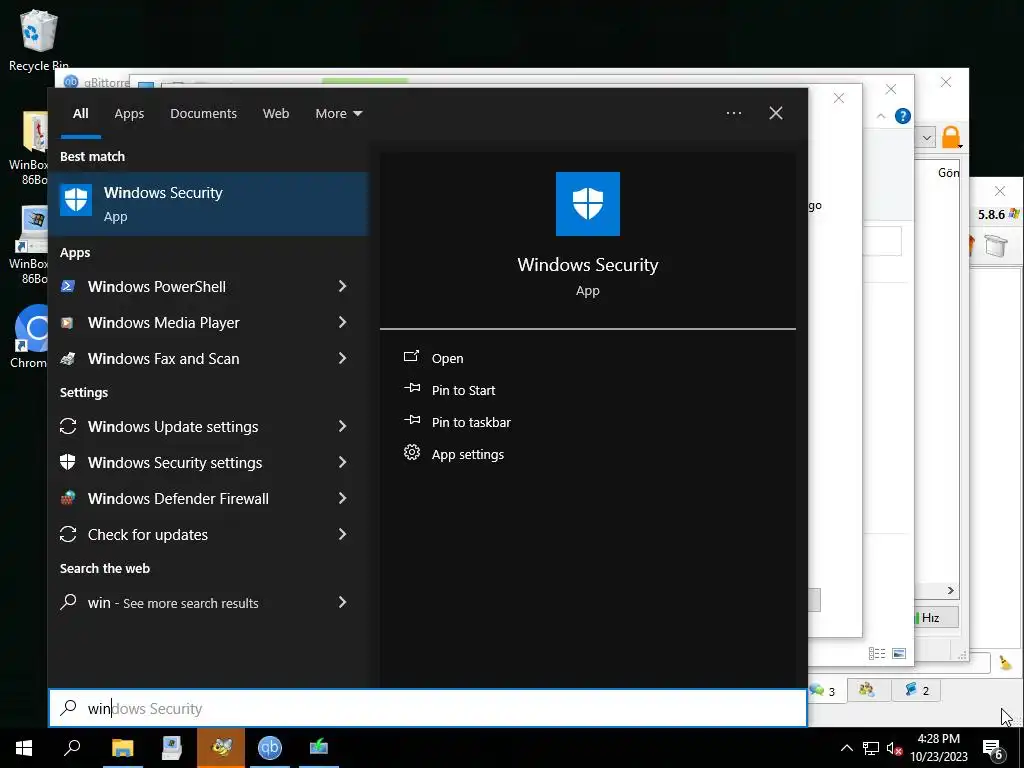This screenshot has width=1024, height=768.
Task: Switch to details list view icon
Action: [877, 654]
